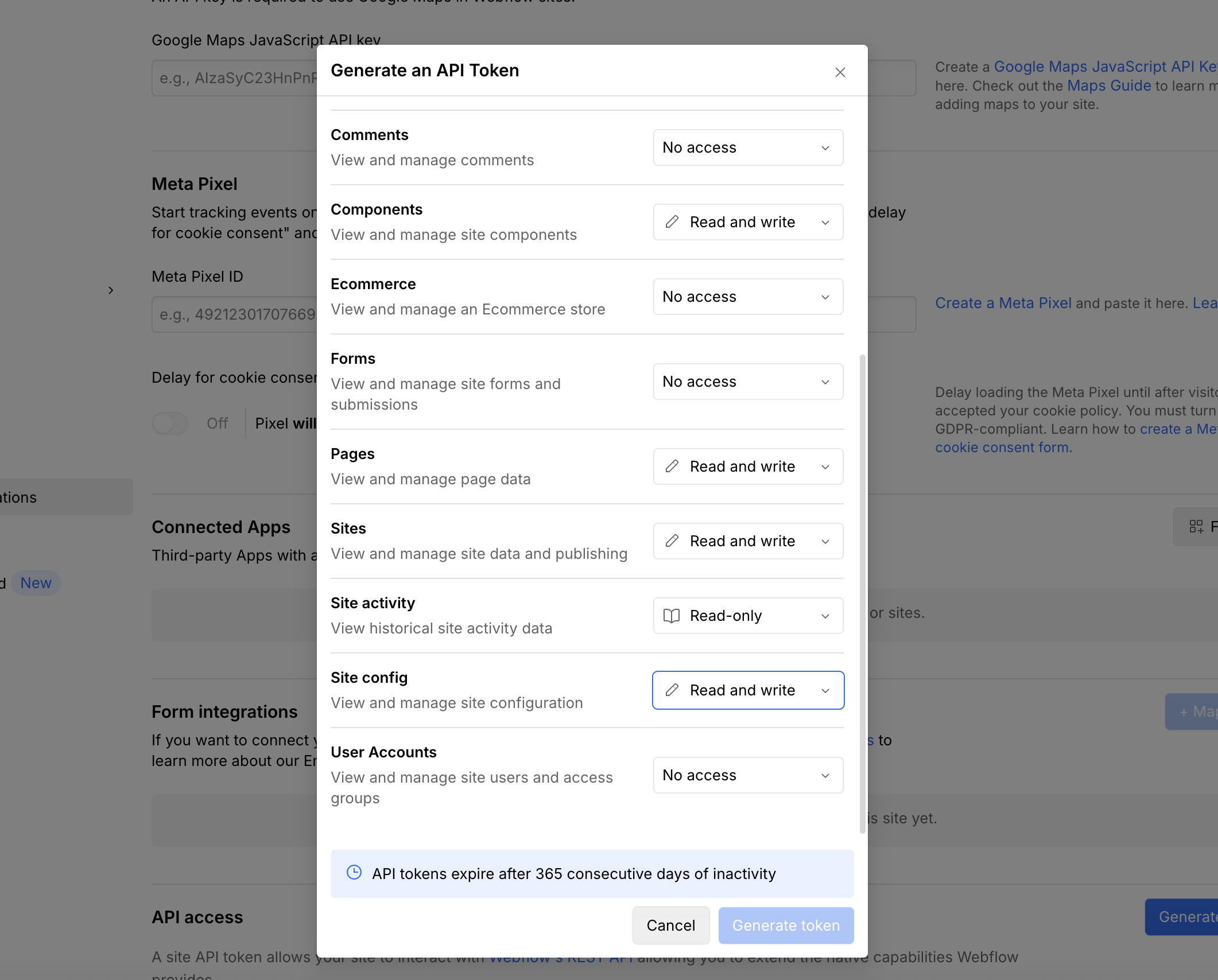Change User Accounts from No access
Image resolution: width=1218 pixels, height=980 pixels.
point(747,775)
